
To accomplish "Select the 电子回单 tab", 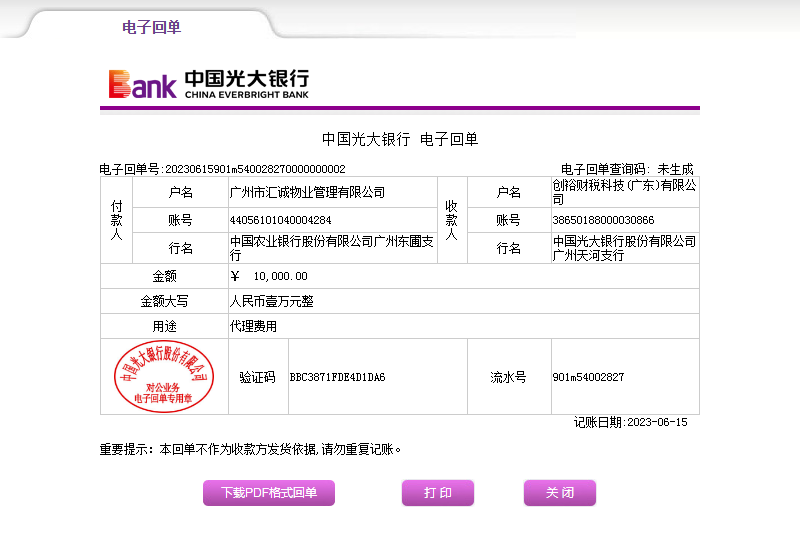I will (x=151, y=27).
